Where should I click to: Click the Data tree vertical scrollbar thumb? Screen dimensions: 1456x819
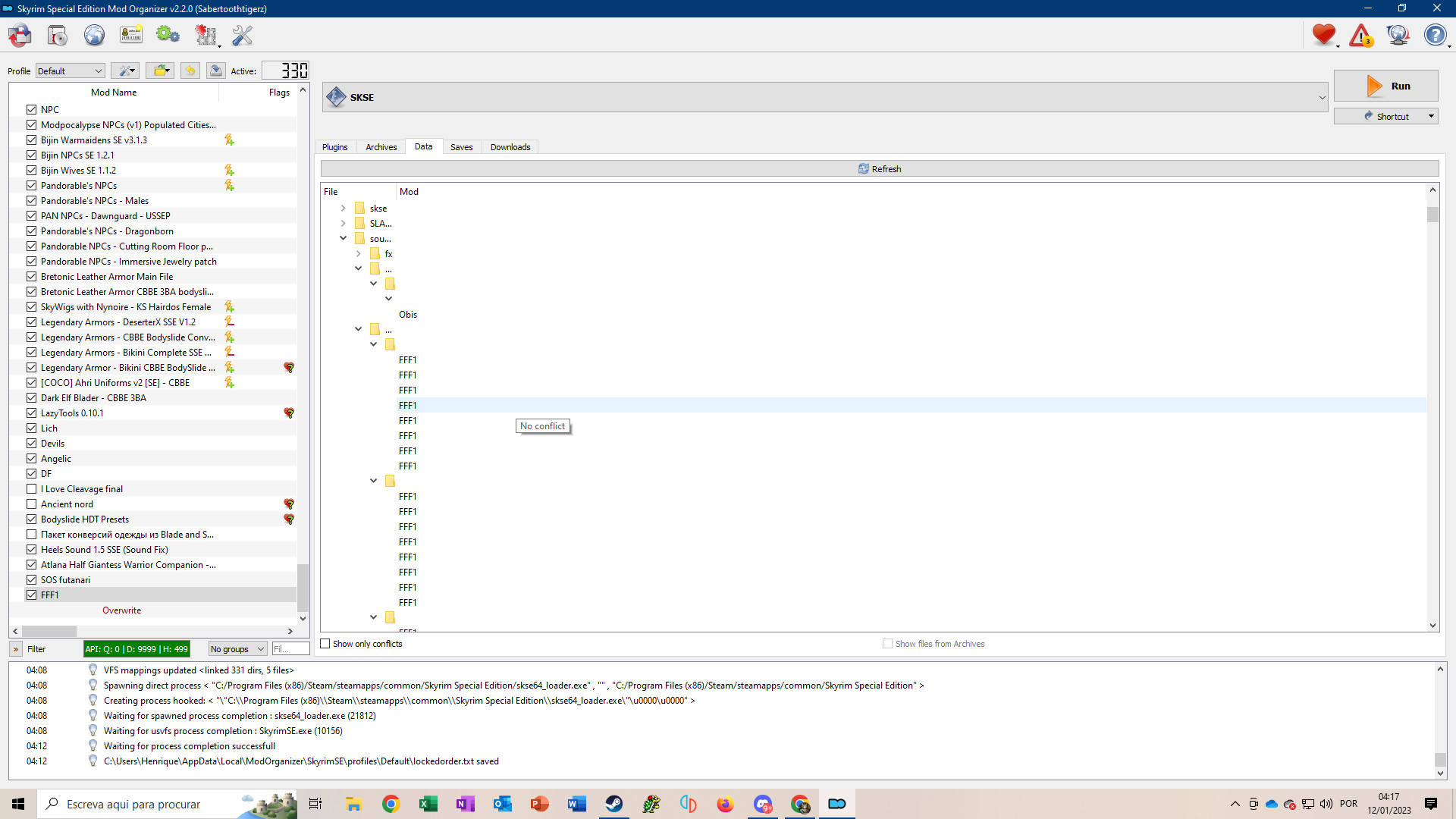pos(1432,215)
